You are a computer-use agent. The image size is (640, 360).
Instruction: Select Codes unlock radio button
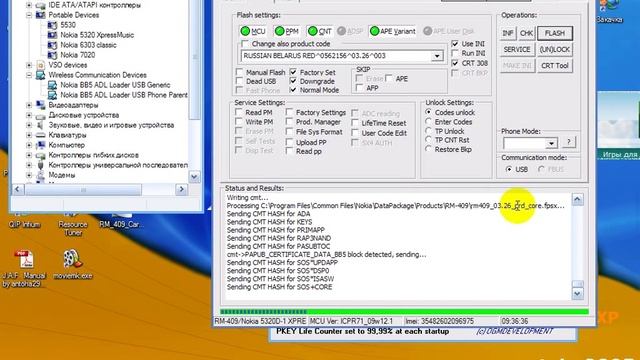coord(428,112)
